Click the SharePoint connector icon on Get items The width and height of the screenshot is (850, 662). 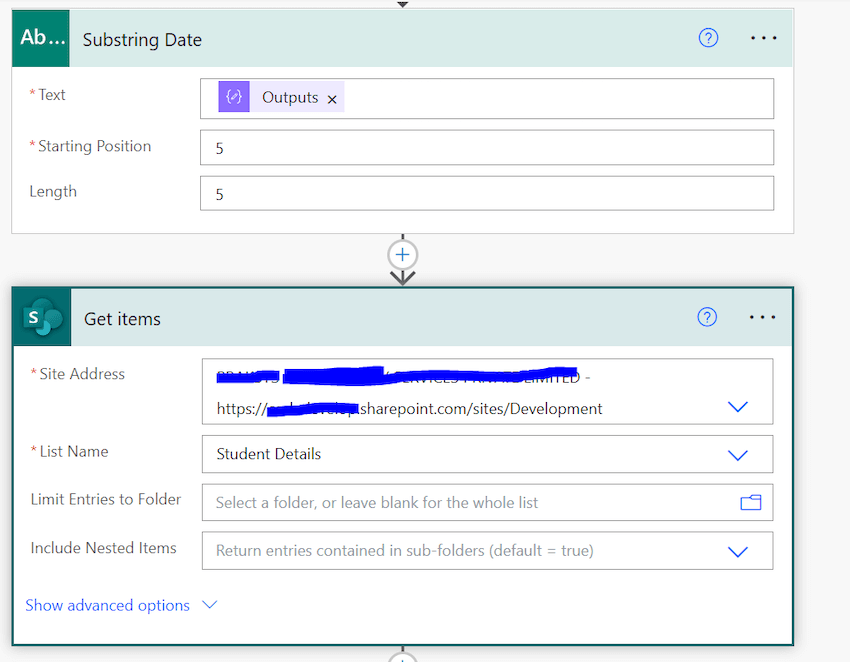point(40,317)
